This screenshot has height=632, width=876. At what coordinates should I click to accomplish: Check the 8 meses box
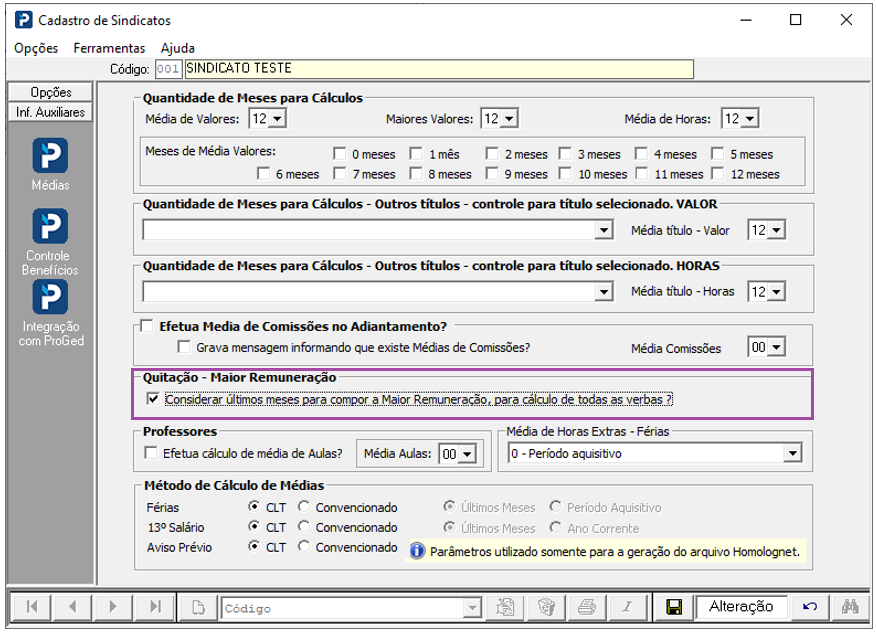click(416, 174)
